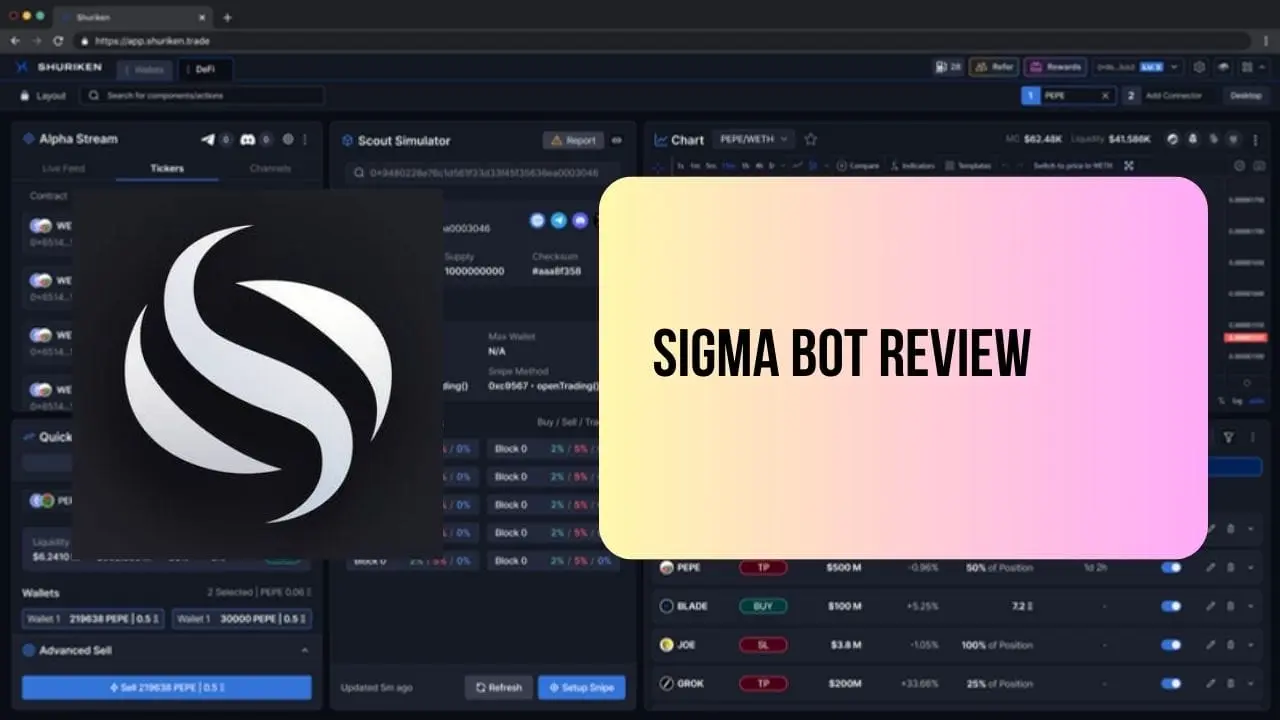Open a new browser tab
Screen dimensions: 1280x720
[227, 17]
